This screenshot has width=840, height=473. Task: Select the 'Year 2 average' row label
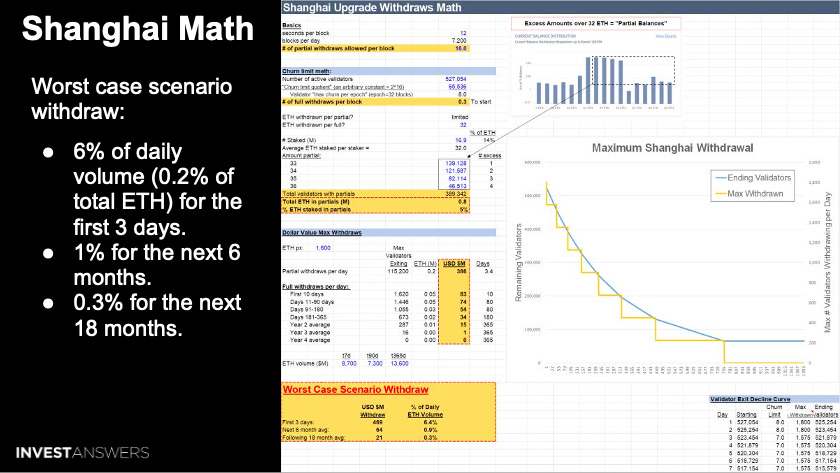pyautogui.click(x=310, y=325)
